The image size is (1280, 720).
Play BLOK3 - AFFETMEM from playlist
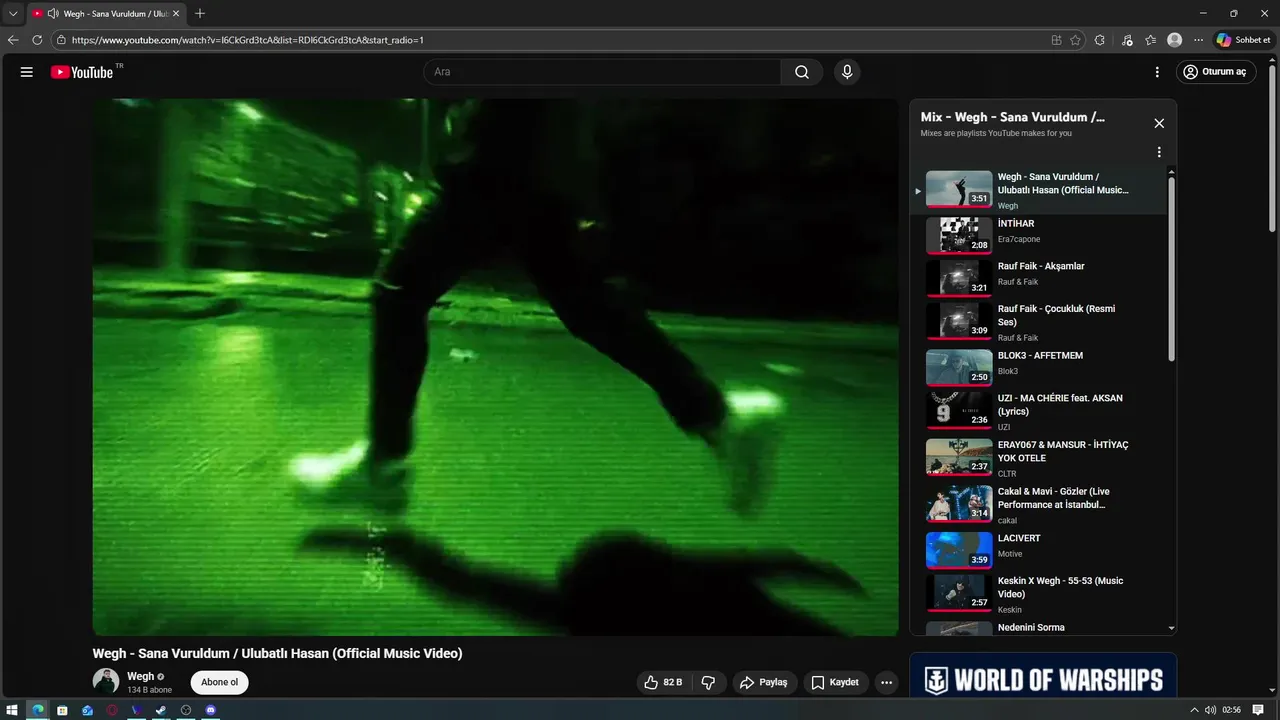(x=1040, y=367)
